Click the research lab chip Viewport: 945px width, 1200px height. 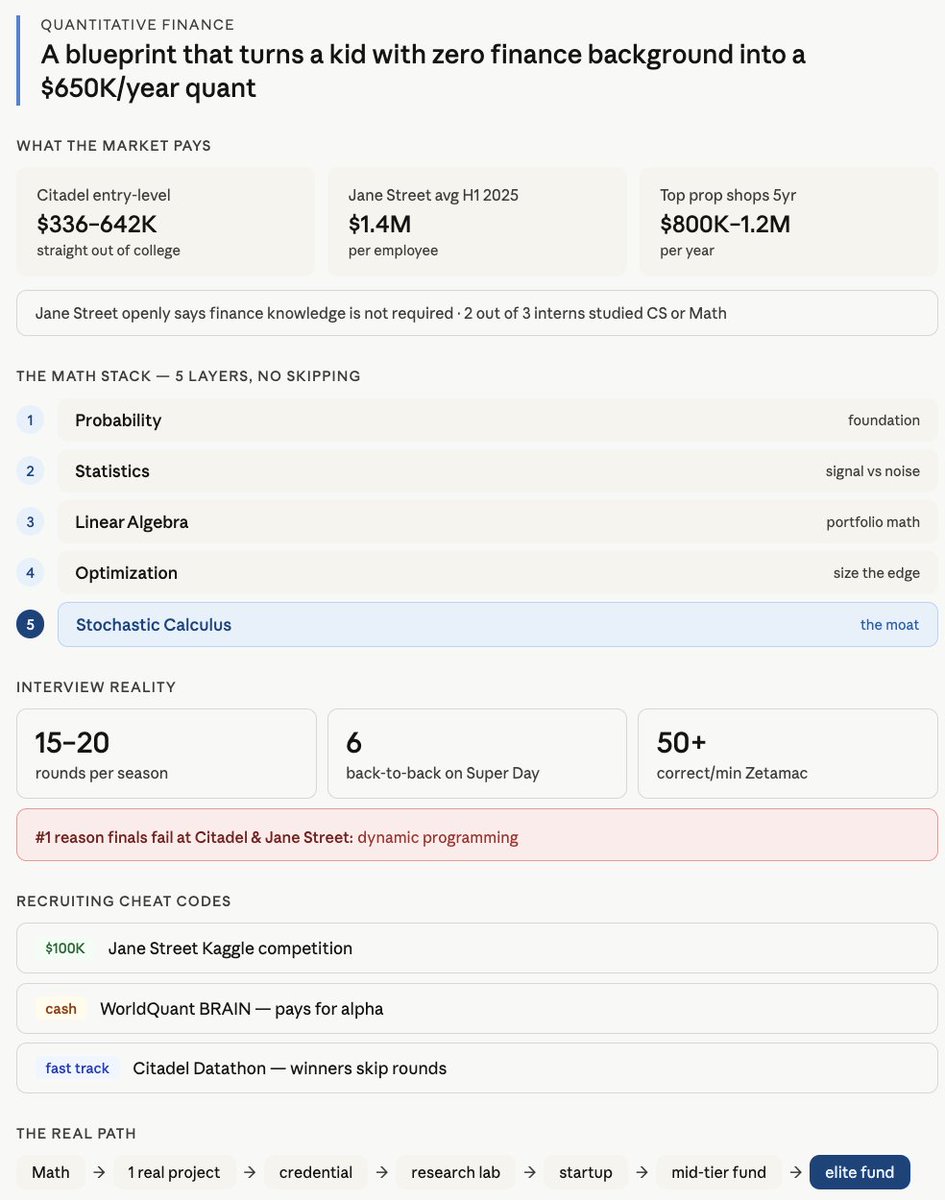[x=455, y=1172]
